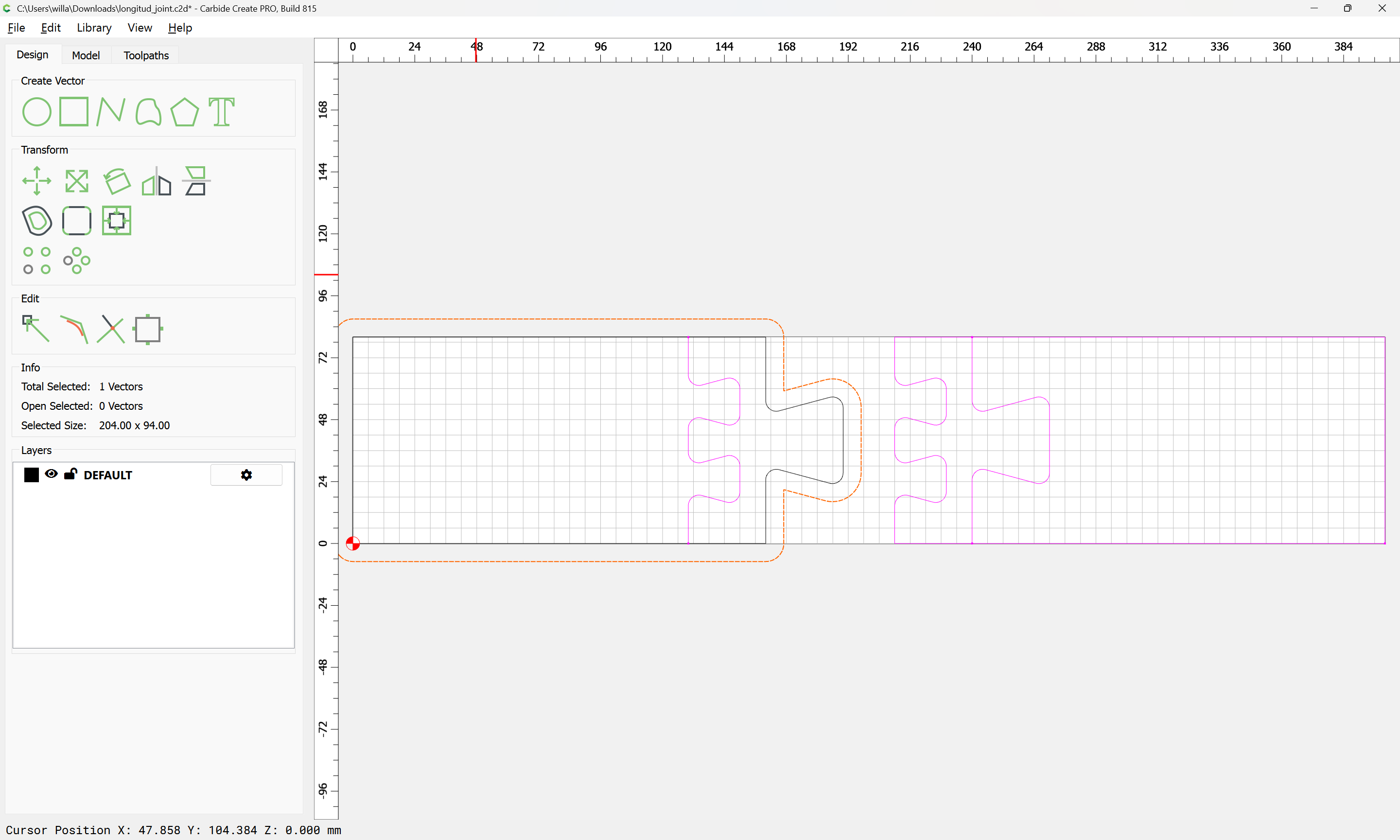Switch to the Design tab
This screenshot has width=1400, height=840.
32,55
